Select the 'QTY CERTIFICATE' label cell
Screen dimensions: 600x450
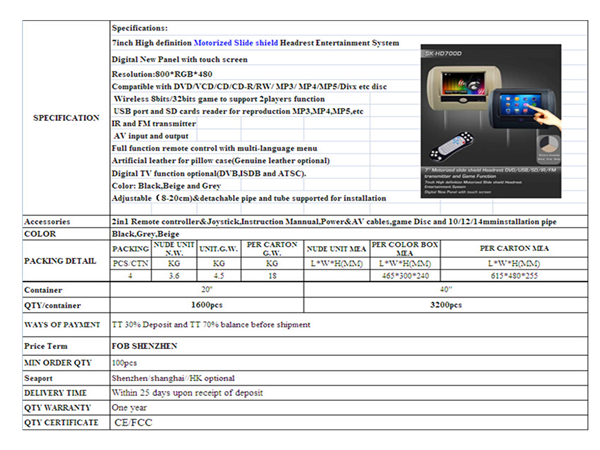[66, 423]
